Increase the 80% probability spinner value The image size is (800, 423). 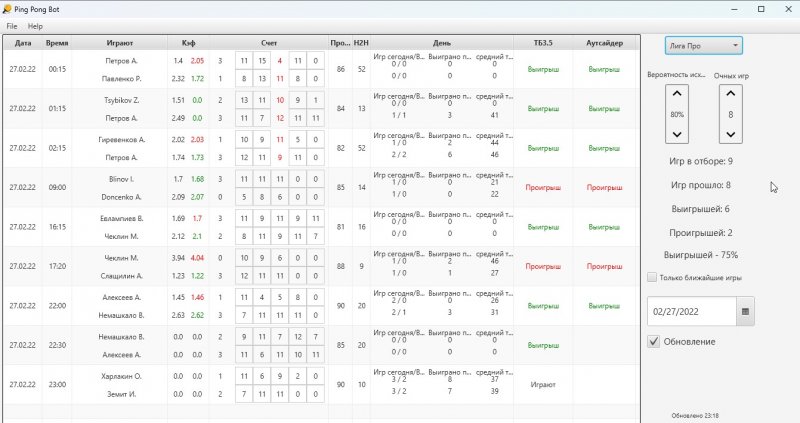(677, 94)
